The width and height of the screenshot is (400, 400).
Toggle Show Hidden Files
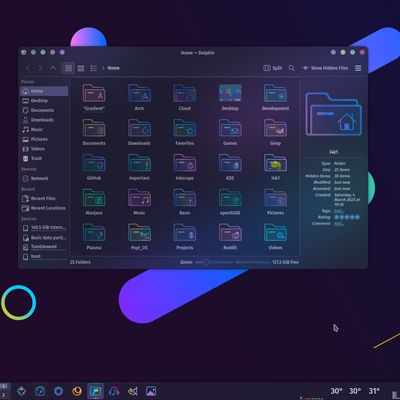point(325,68)
